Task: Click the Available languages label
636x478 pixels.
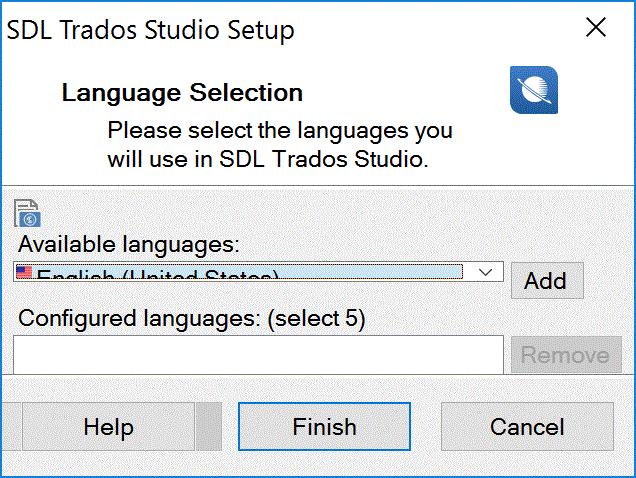Action: [129, 244]
